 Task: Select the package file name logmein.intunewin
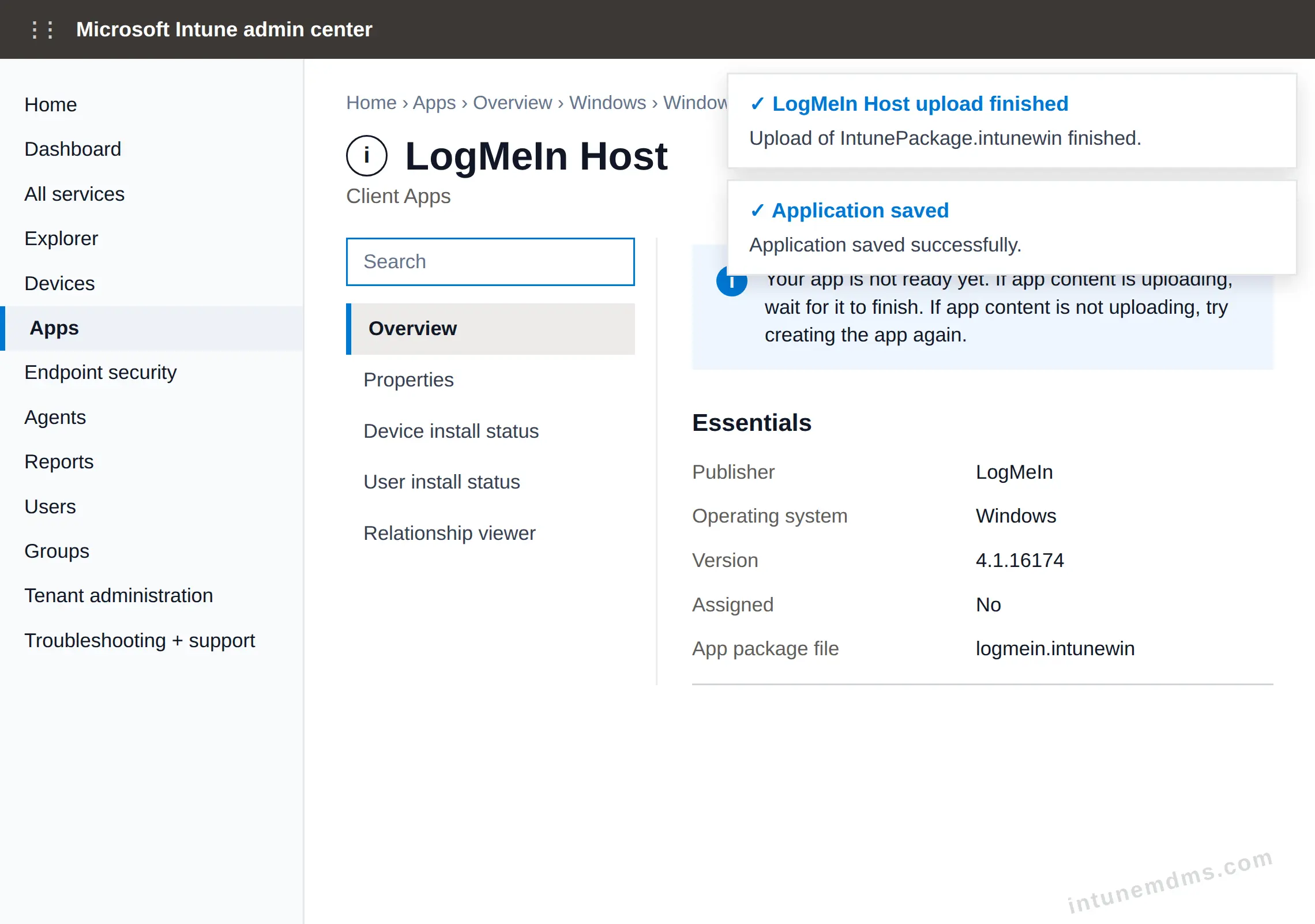coord(1055,648)
